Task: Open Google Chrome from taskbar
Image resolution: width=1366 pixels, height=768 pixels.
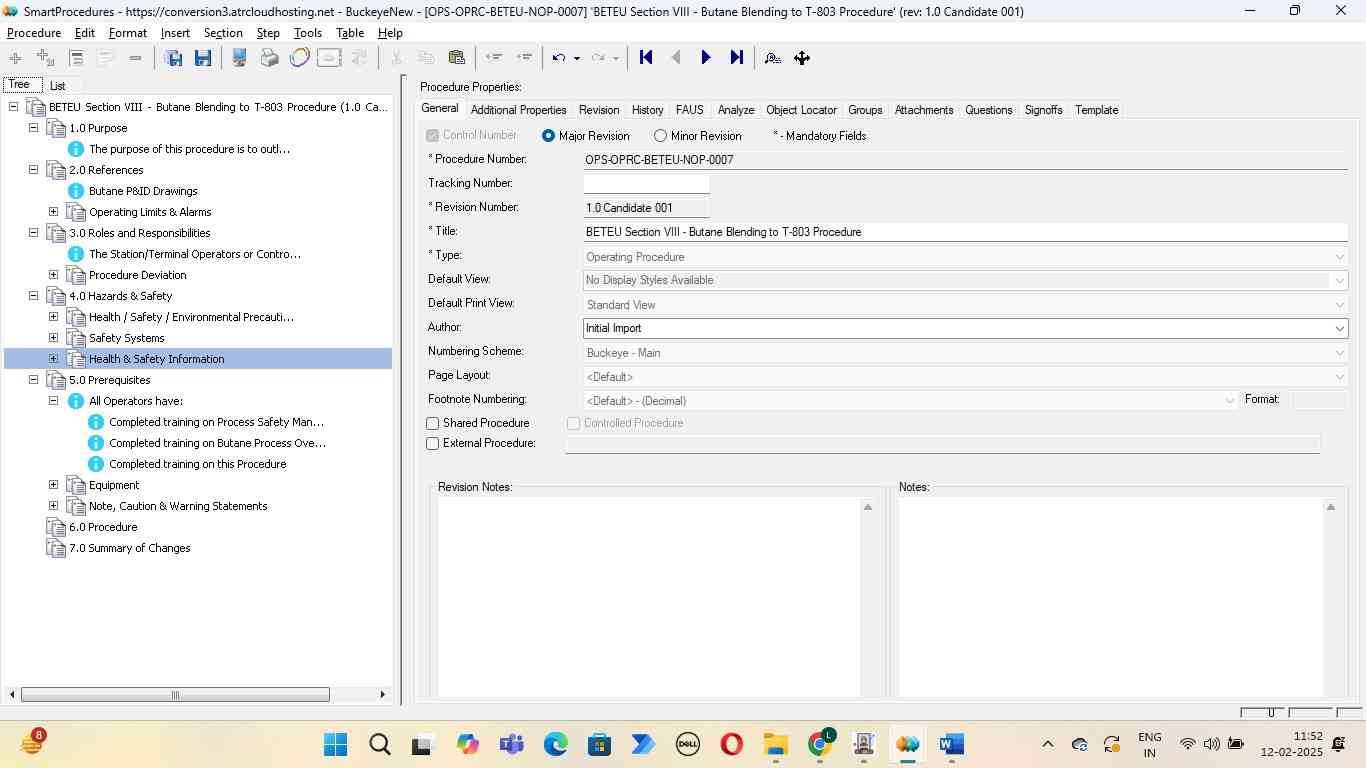Action: (x=820, y=743)
